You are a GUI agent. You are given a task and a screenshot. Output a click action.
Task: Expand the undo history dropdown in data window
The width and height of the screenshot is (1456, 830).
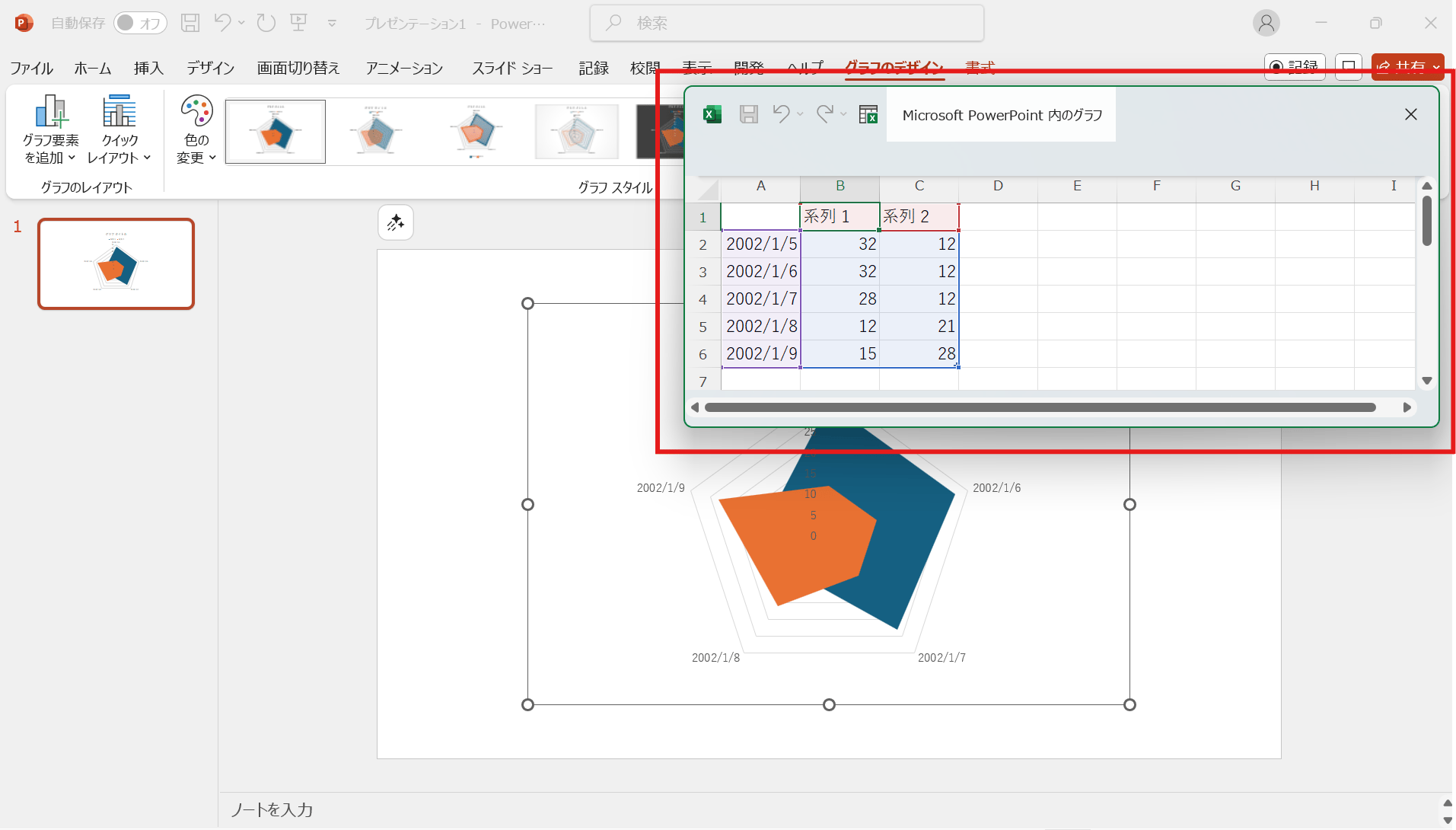point(800,114)
